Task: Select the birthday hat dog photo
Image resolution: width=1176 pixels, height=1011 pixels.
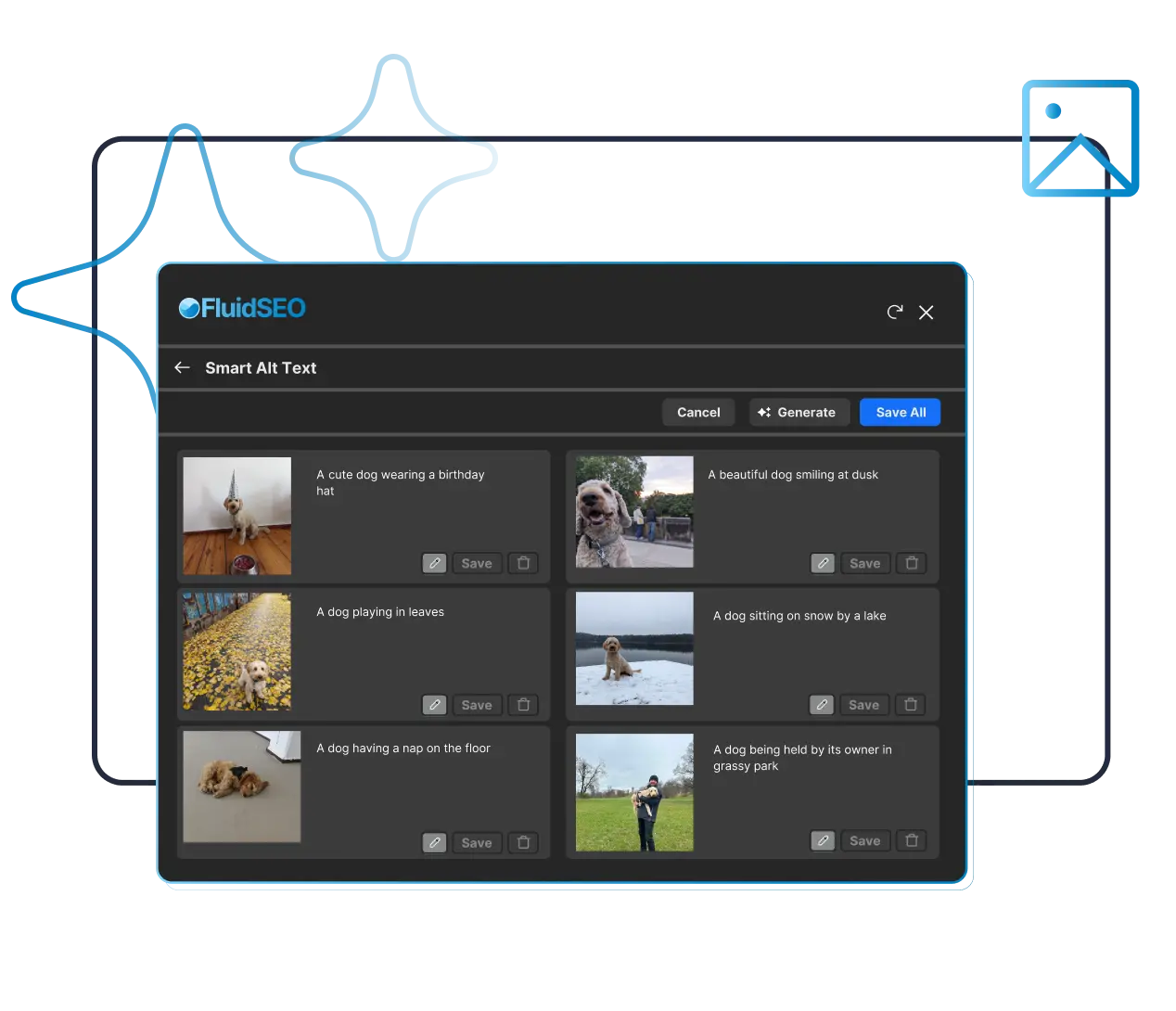Action: (237, 516)
